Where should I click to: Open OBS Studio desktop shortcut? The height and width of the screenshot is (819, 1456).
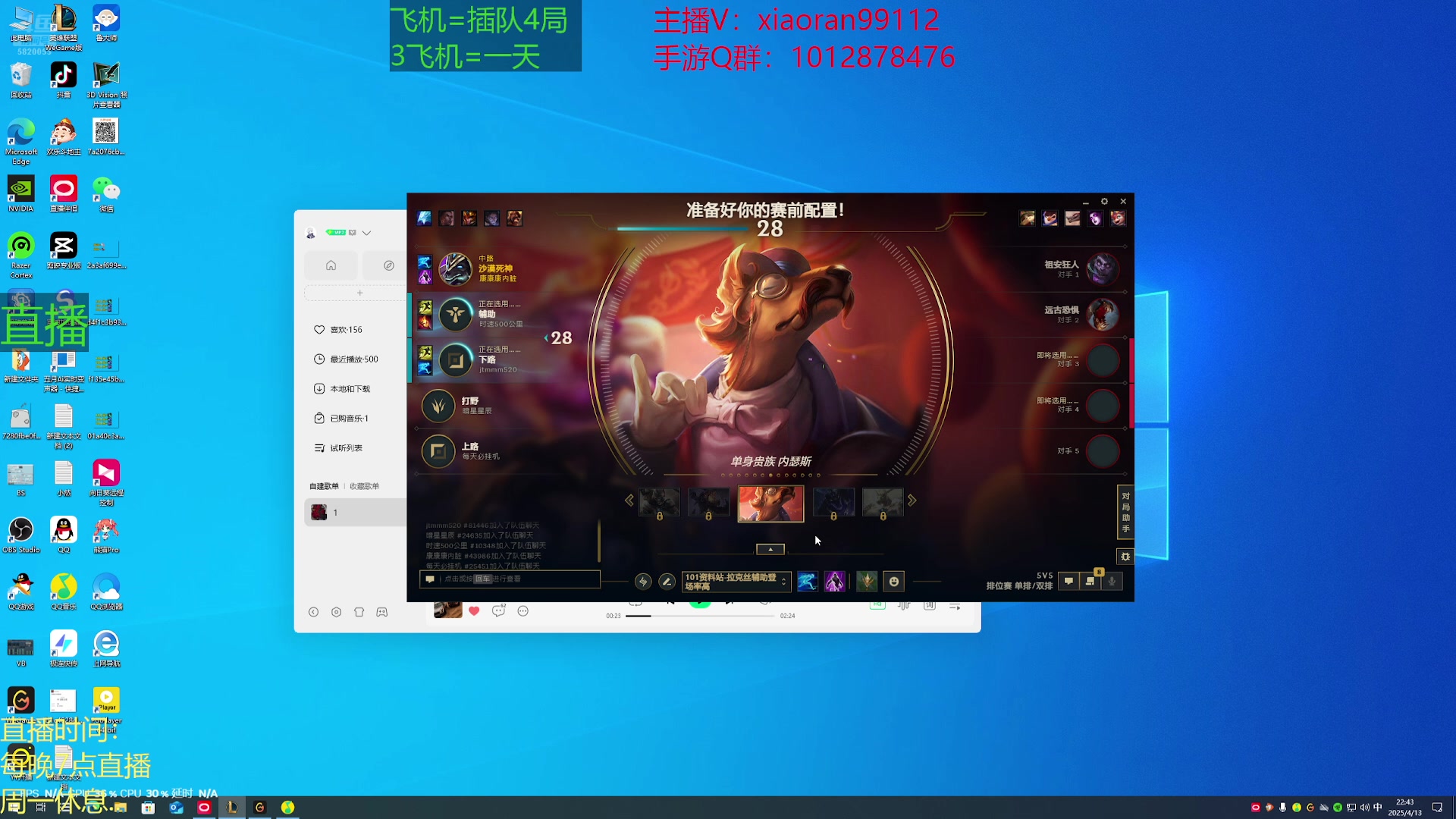[x=21, y=535]
